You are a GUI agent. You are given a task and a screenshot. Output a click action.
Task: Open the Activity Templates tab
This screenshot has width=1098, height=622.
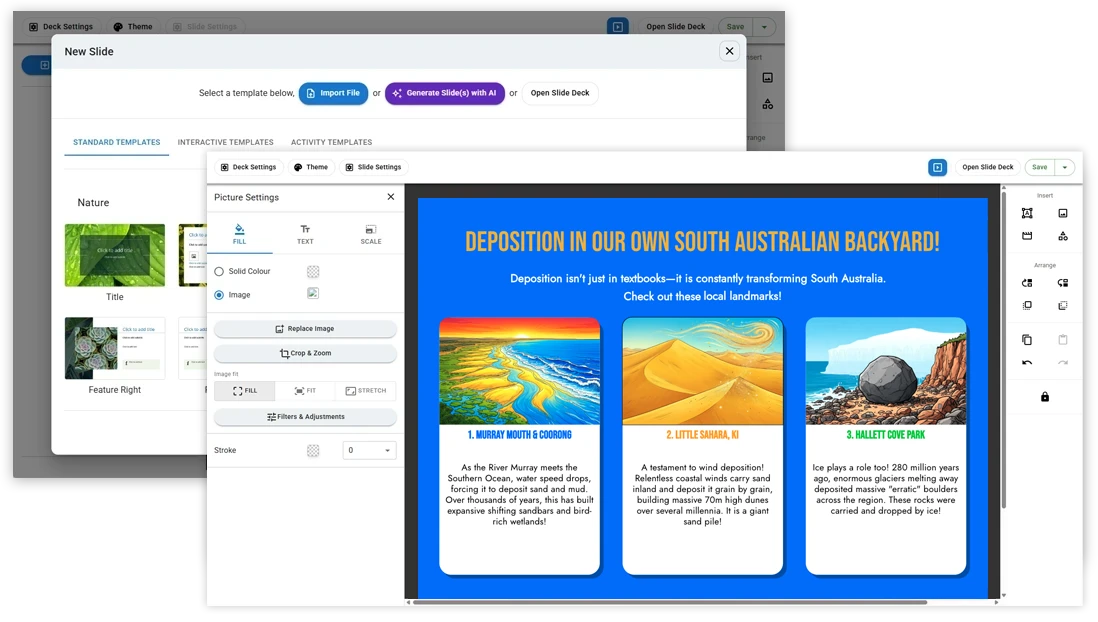[x=331, y=142]
